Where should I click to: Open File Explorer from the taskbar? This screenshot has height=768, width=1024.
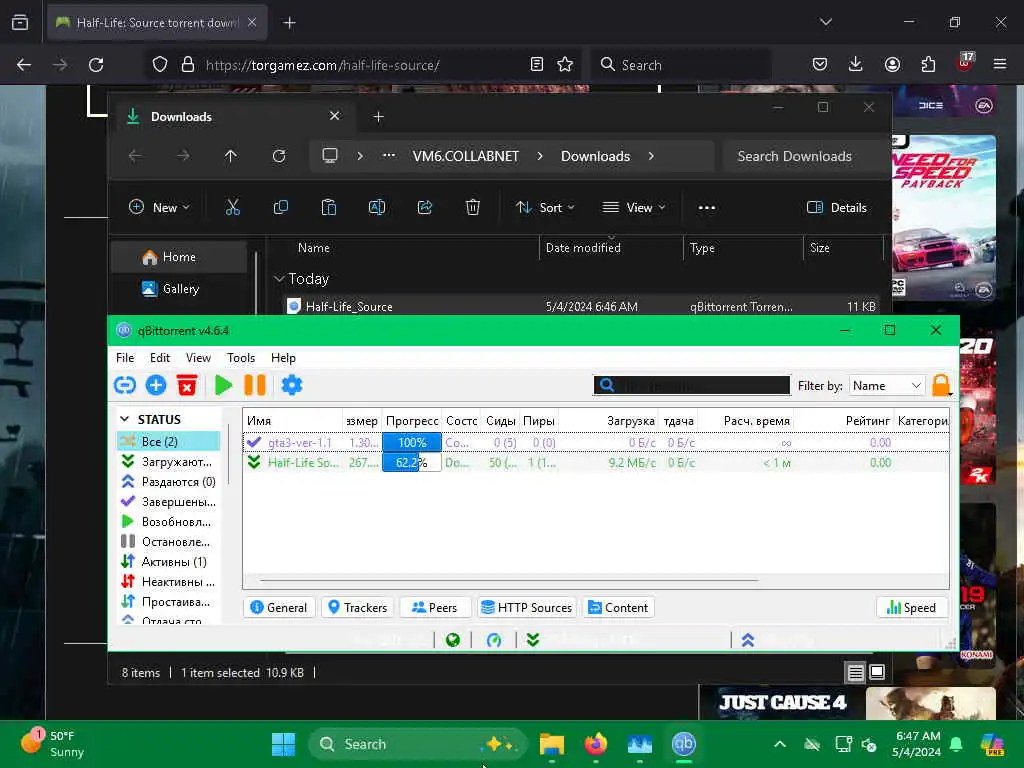tap(552, 744)
